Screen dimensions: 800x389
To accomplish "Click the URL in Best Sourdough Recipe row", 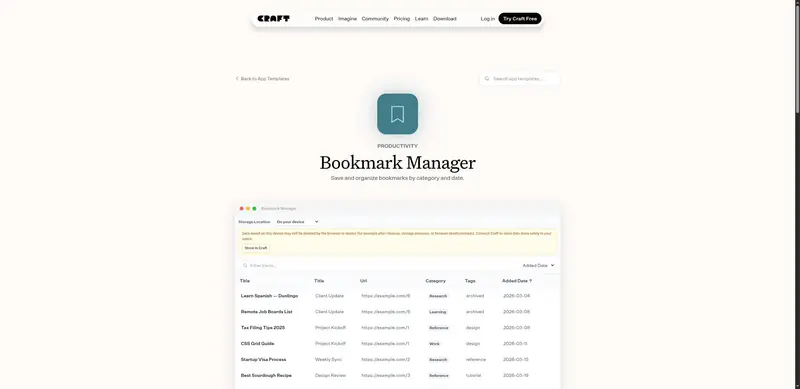I will pos(386,375).
